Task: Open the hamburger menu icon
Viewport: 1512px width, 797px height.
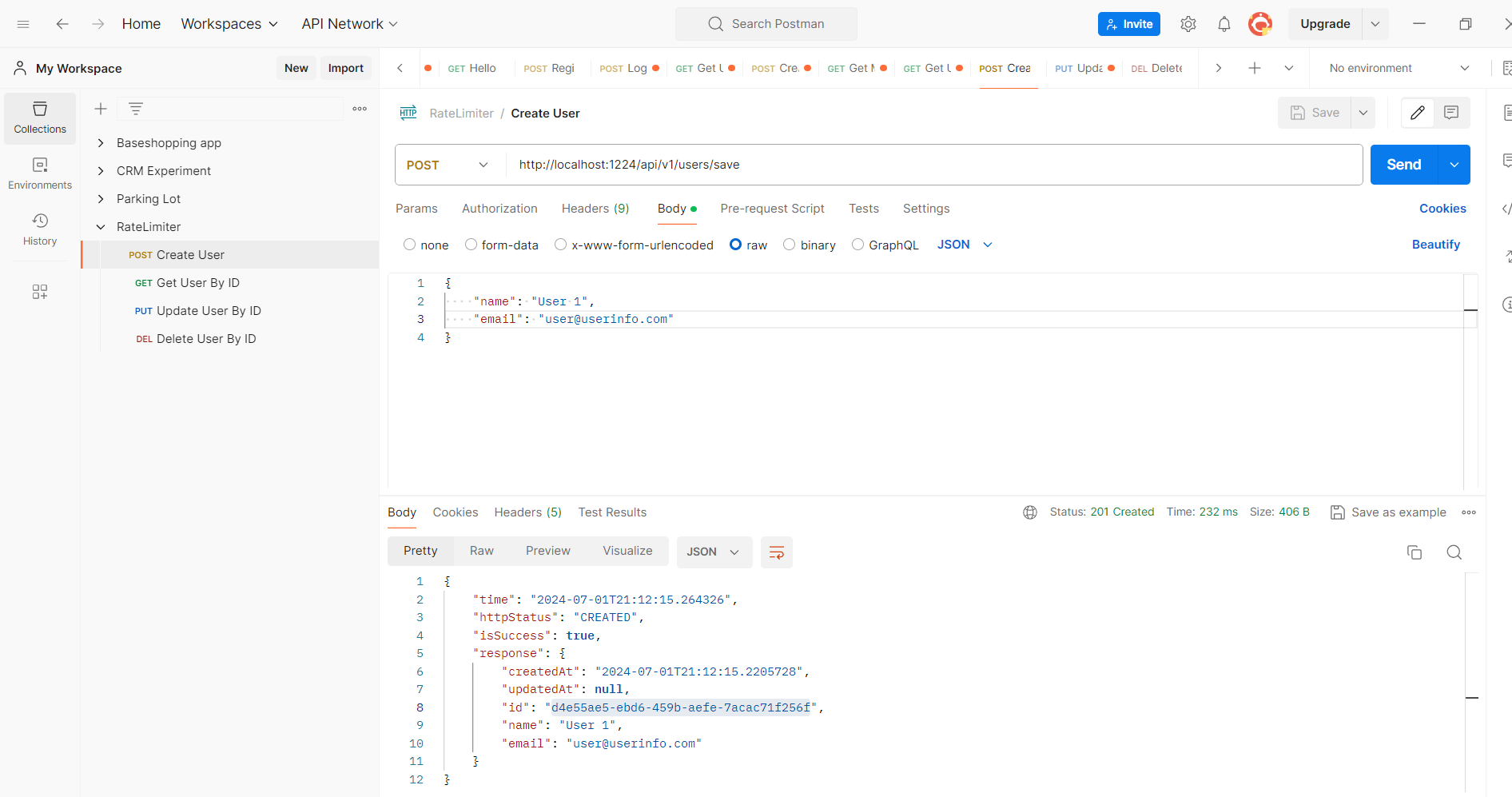Action: click(x=23, y=24)
